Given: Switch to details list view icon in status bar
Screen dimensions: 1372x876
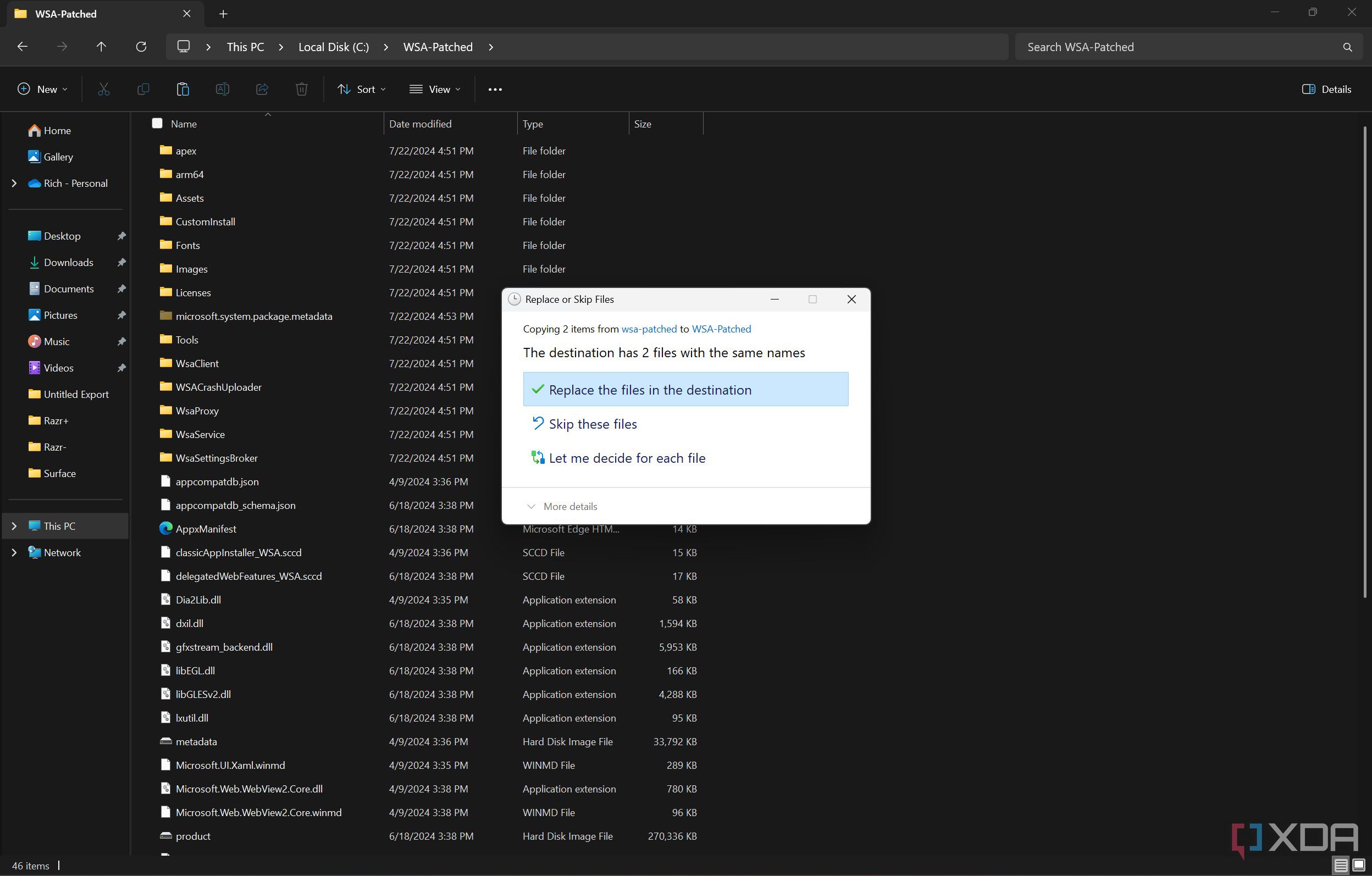Looking at the screenshot, I should 1341,866.
